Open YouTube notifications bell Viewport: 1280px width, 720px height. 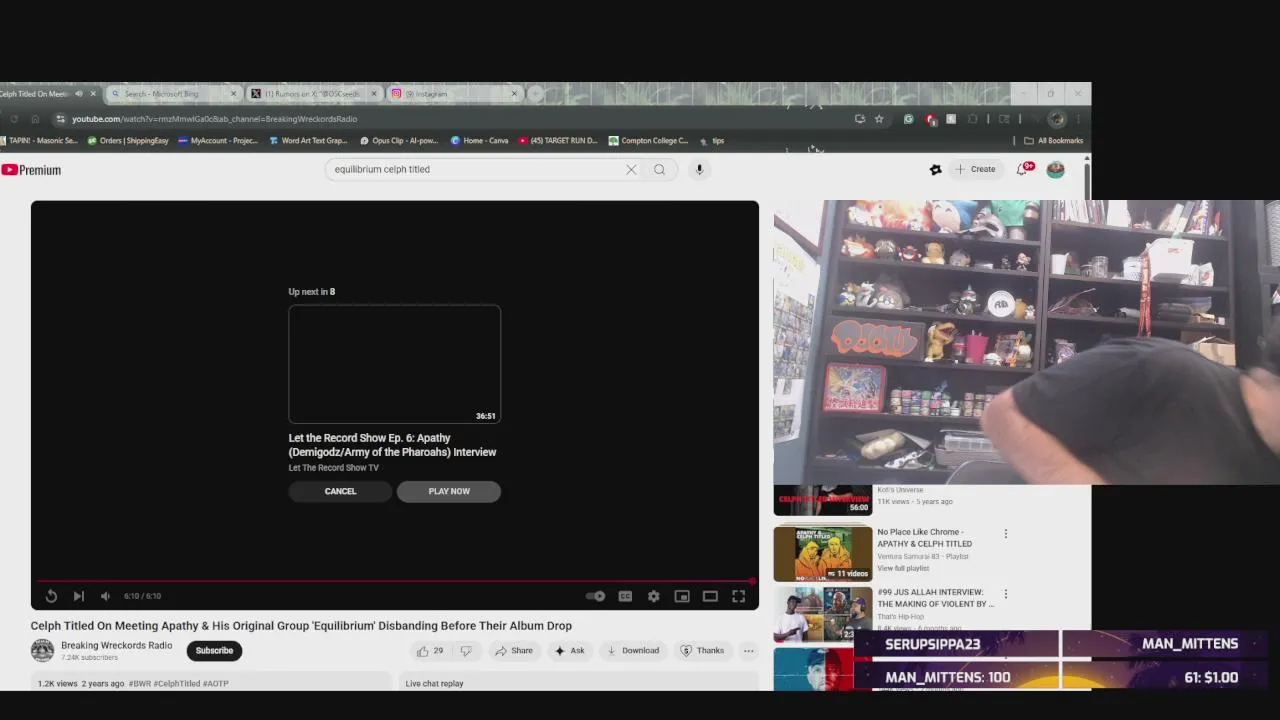click(1022, 170)
